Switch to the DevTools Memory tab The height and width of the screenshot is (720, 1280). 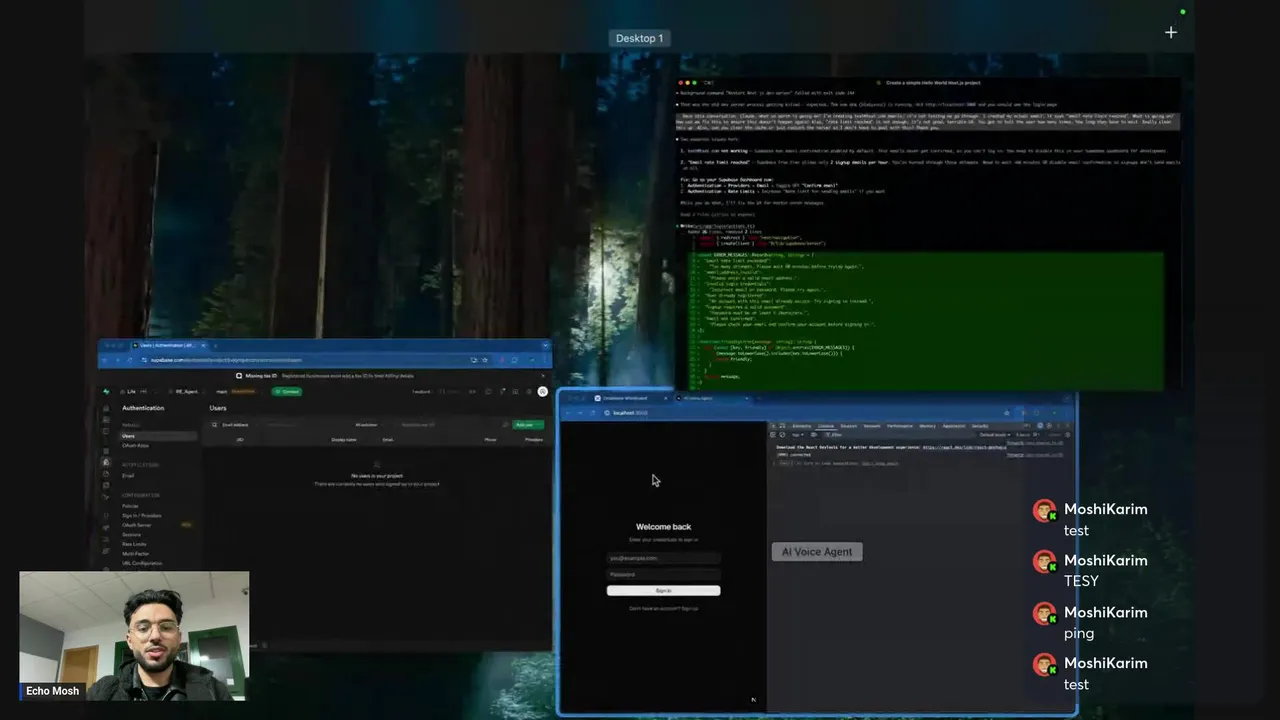[x=927, y=426]
